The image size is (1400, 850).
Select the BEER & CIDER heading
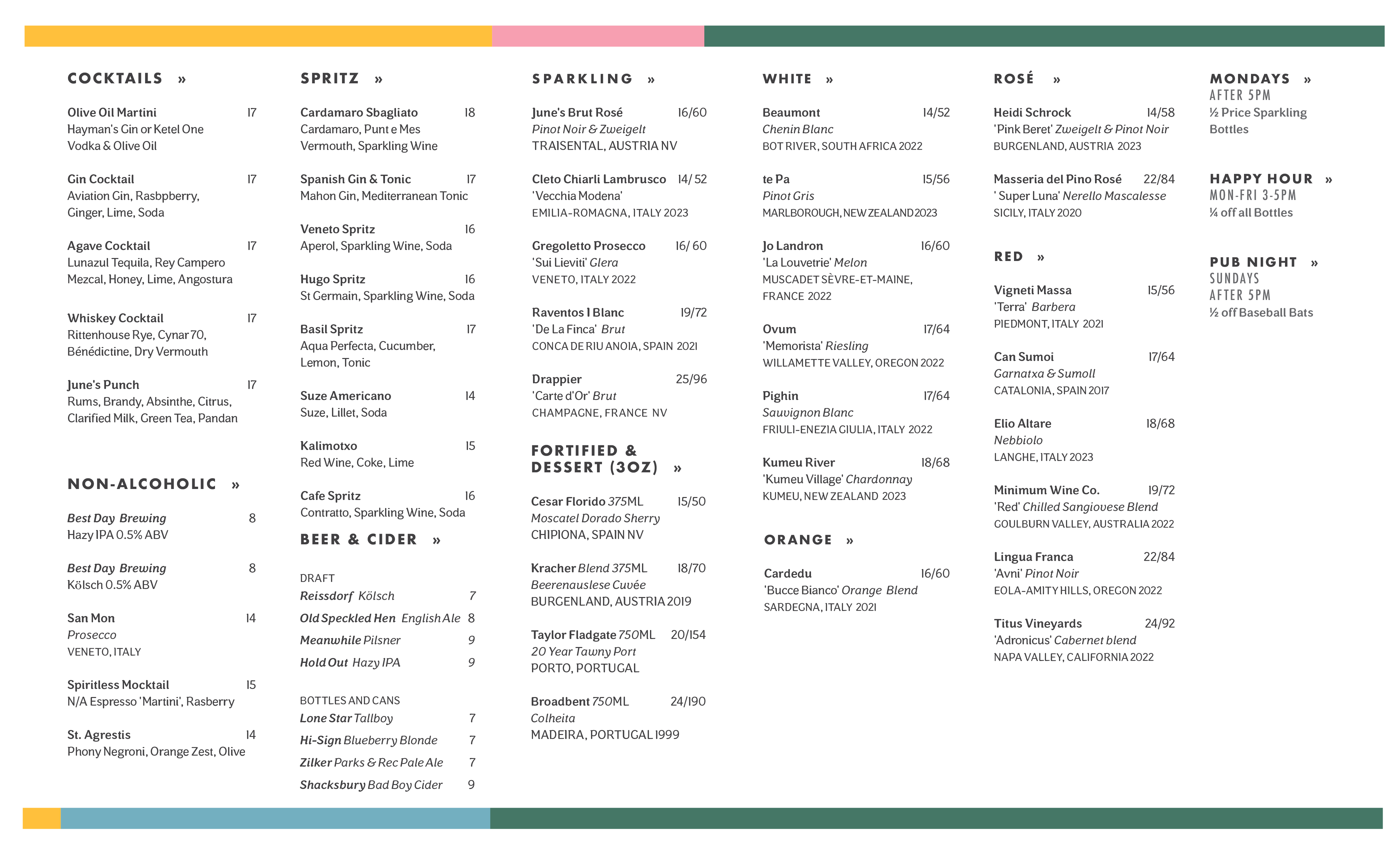359,539
